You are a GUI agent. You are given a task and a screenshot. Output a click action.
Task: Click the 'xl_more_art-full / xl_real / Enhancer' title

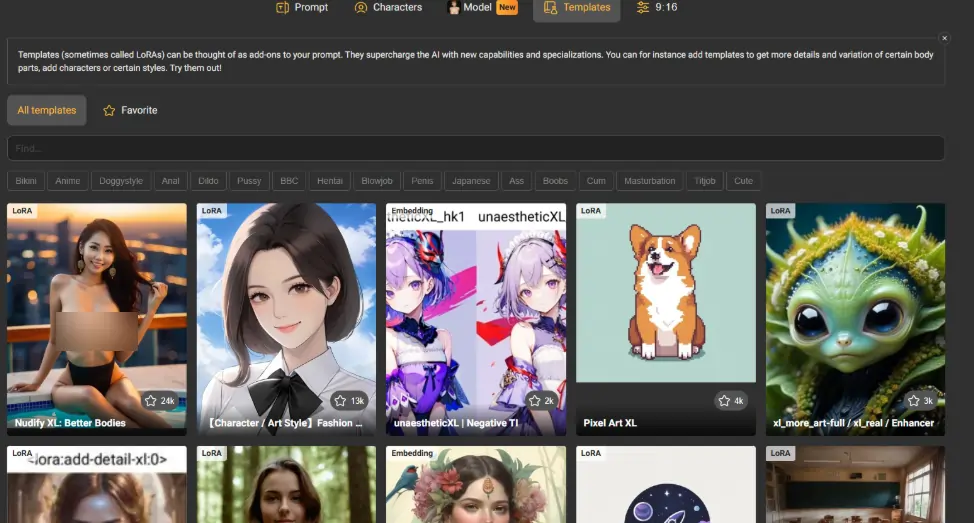point(853,423)
